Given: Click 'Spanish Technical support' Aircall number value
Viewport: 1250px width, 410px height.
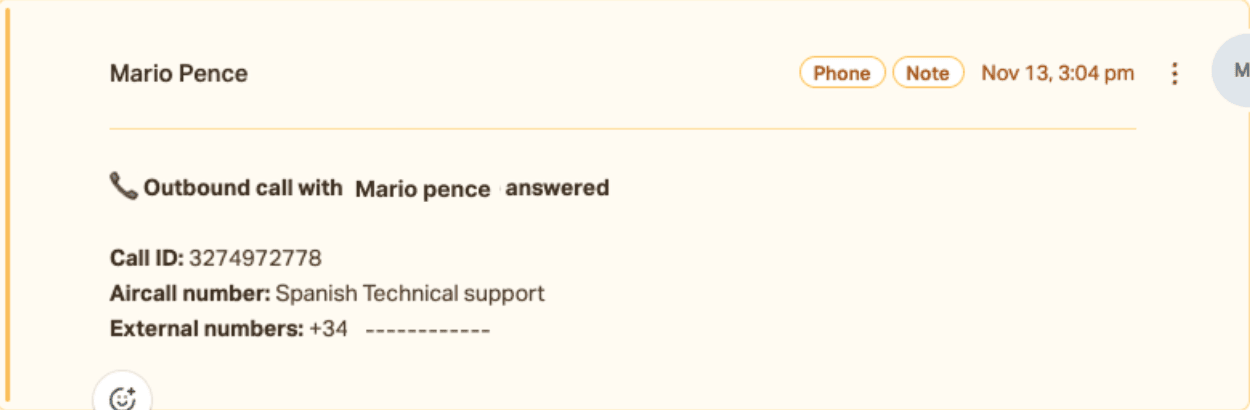Looking at the screenshot, I should click(410, 293).
